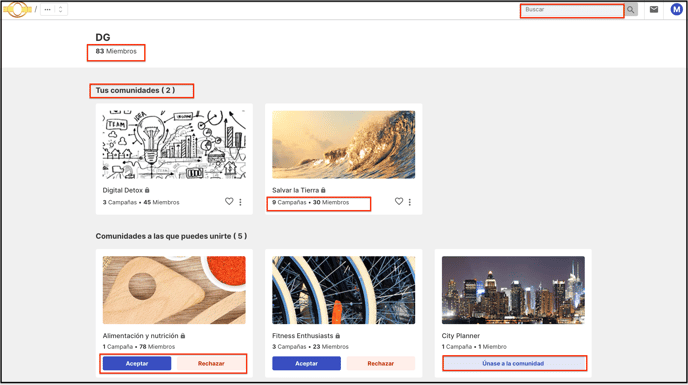Screen dimensions: 688x385
Task: Accept the Fitness Enthusiasts invitation
Action: (306, 363)
